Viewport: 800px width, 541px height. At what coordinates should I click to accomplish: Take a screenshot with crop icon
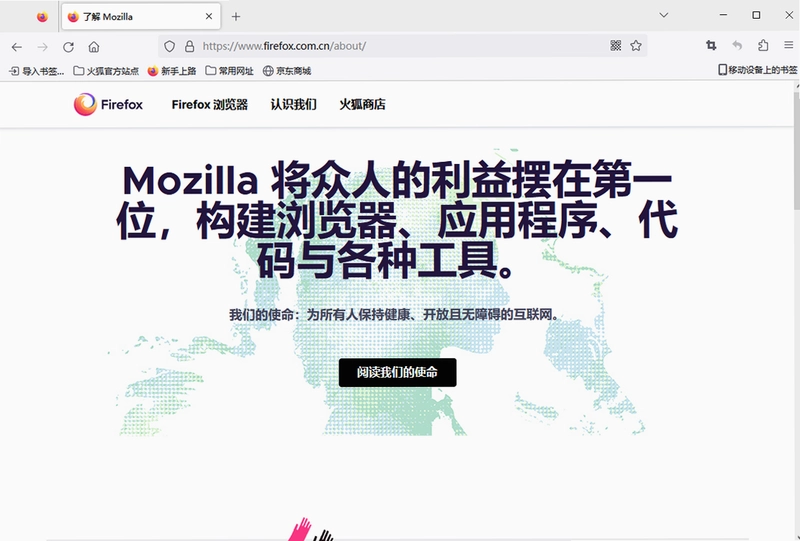tap(711, 45)
